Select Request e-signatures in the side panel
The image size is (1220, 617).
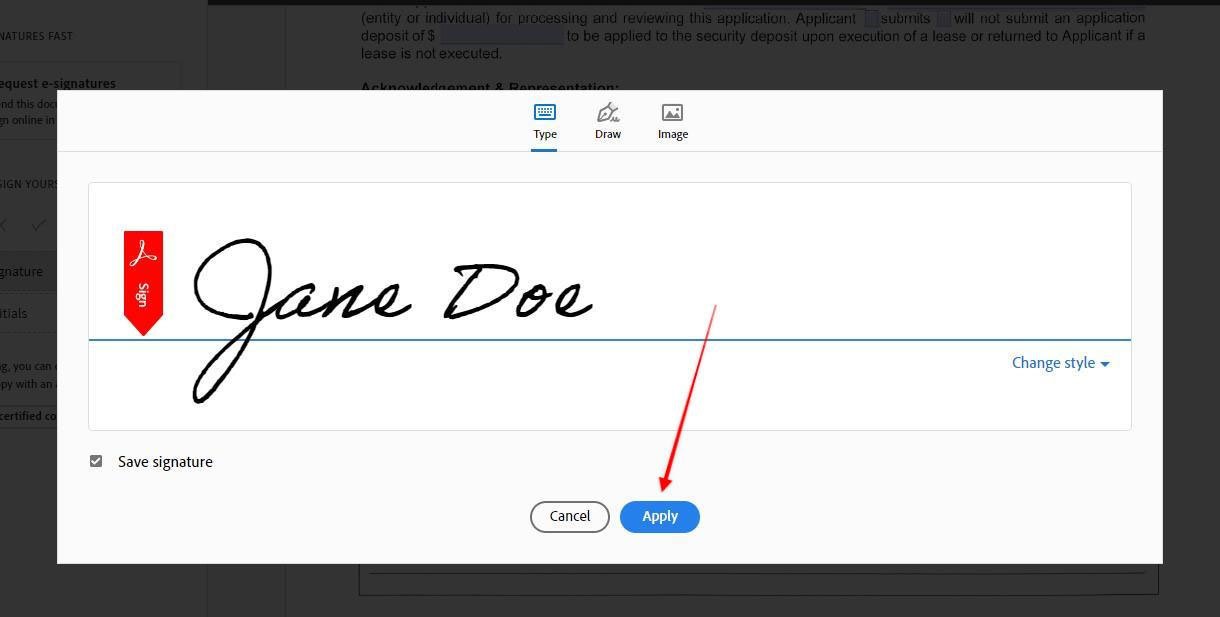click(58, 84)
